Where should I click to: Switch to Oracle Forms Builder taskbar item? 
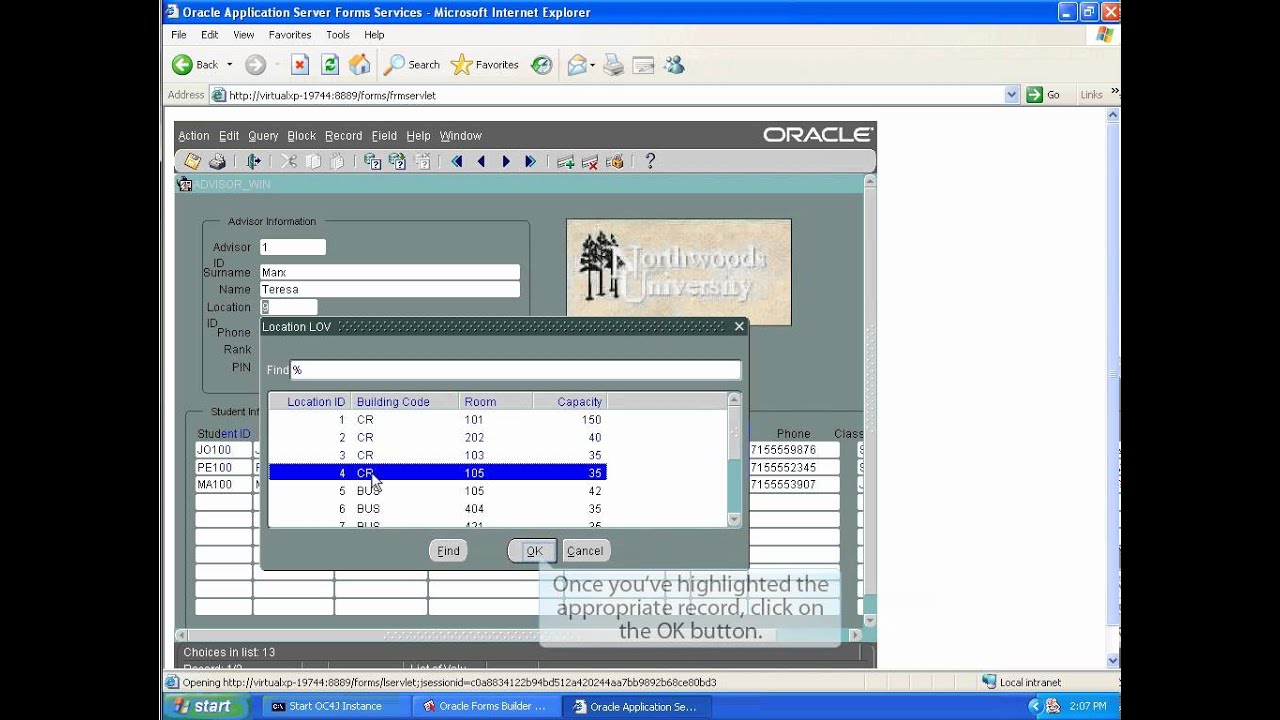pos(485,706)
